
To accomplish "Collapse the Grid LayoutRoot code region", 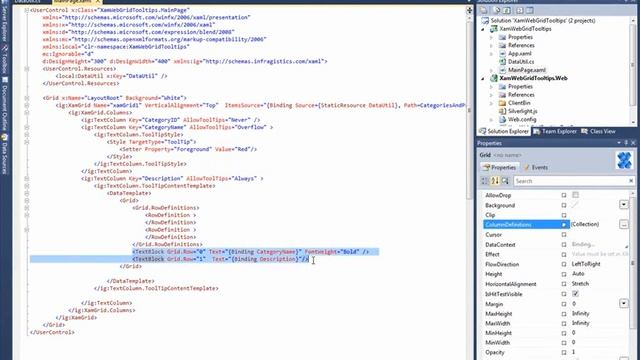I will 27,98.
